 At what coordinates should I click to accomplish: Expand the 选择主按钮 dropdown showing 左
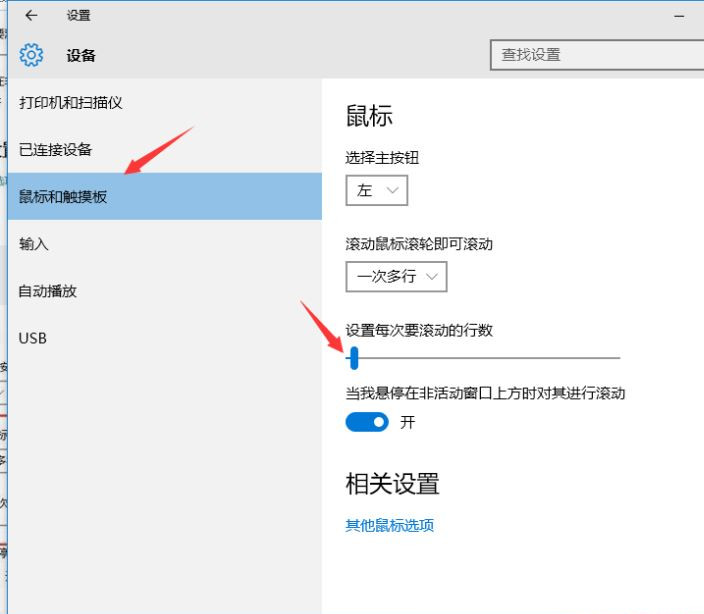coord(376,190)
